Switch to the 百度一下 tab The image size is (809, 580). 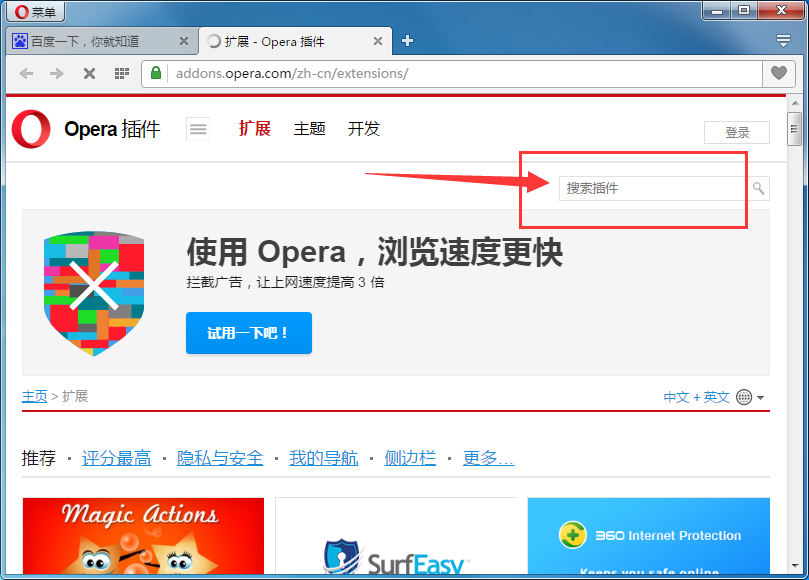[x=101, y=41]
